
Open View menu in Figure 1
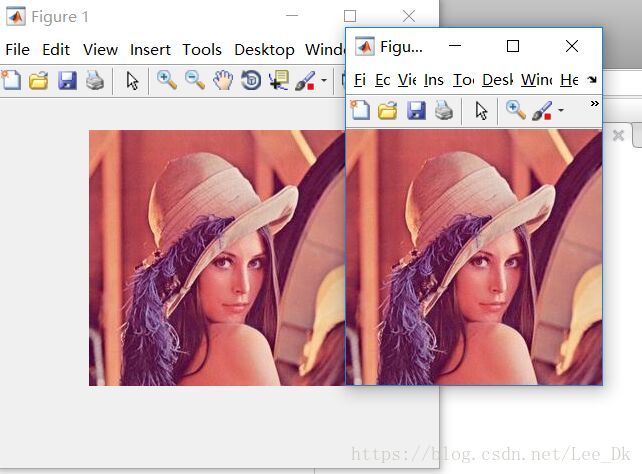tap(100, 50)
